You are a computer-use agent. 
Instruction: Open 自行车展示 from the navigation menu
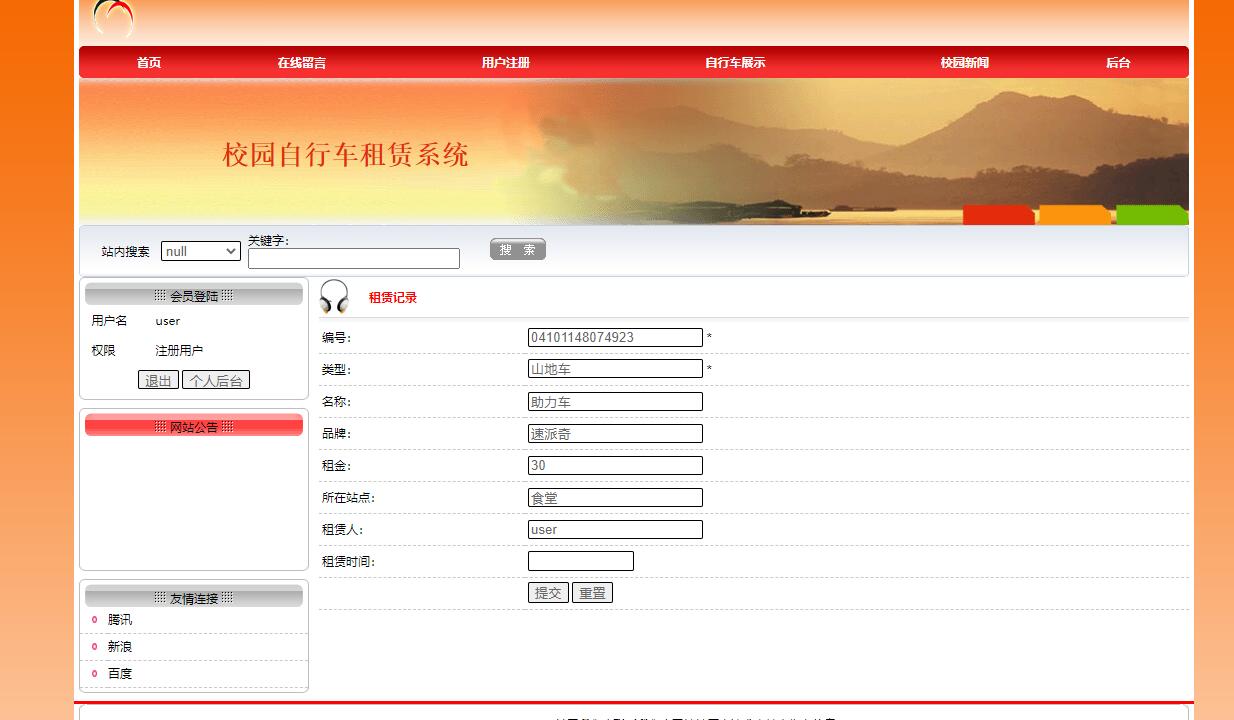point(733,62)
